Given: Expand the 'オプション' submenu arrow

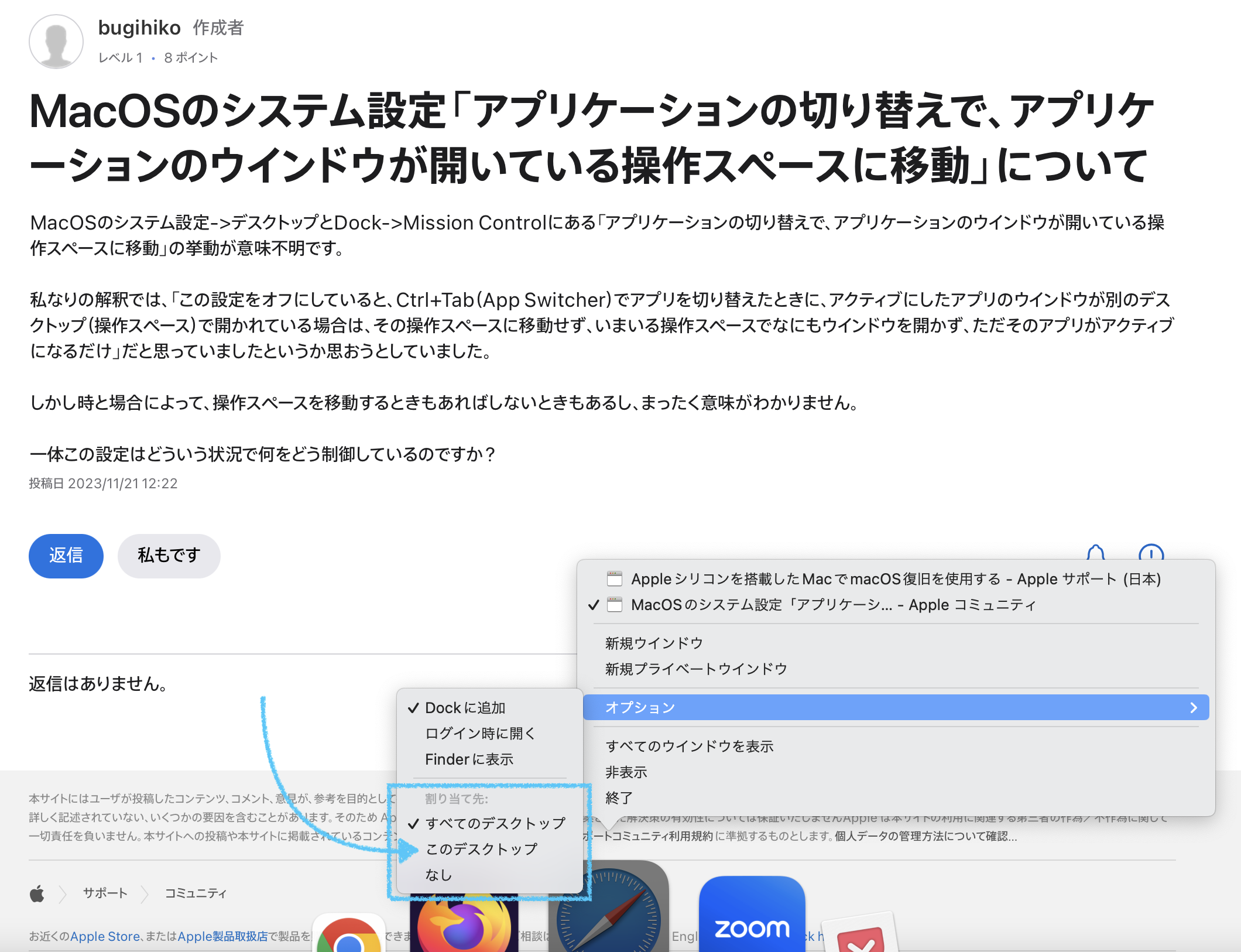Looking at the screenshot, I should coord(1193,707).
